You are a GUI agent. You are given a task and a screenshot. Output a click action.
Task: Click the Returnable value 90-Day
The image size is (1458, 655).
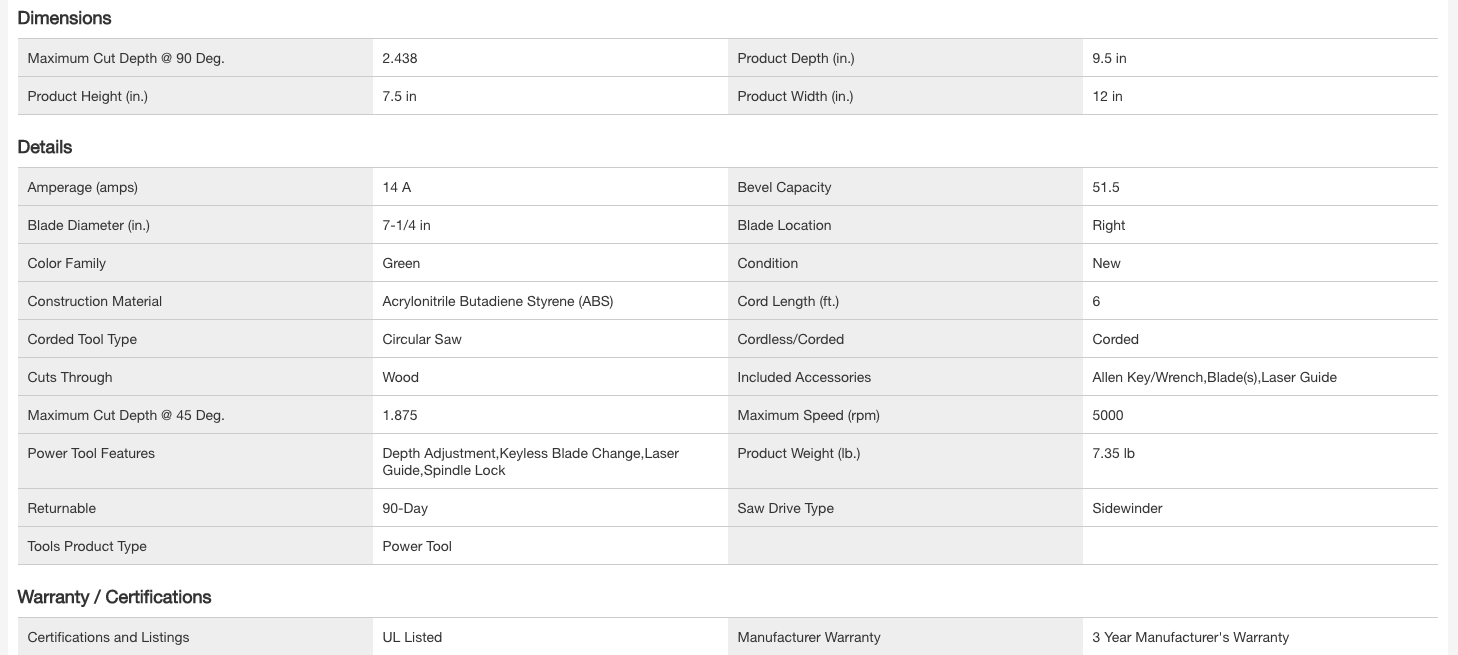pyautogui.click(x=405, y=508)
